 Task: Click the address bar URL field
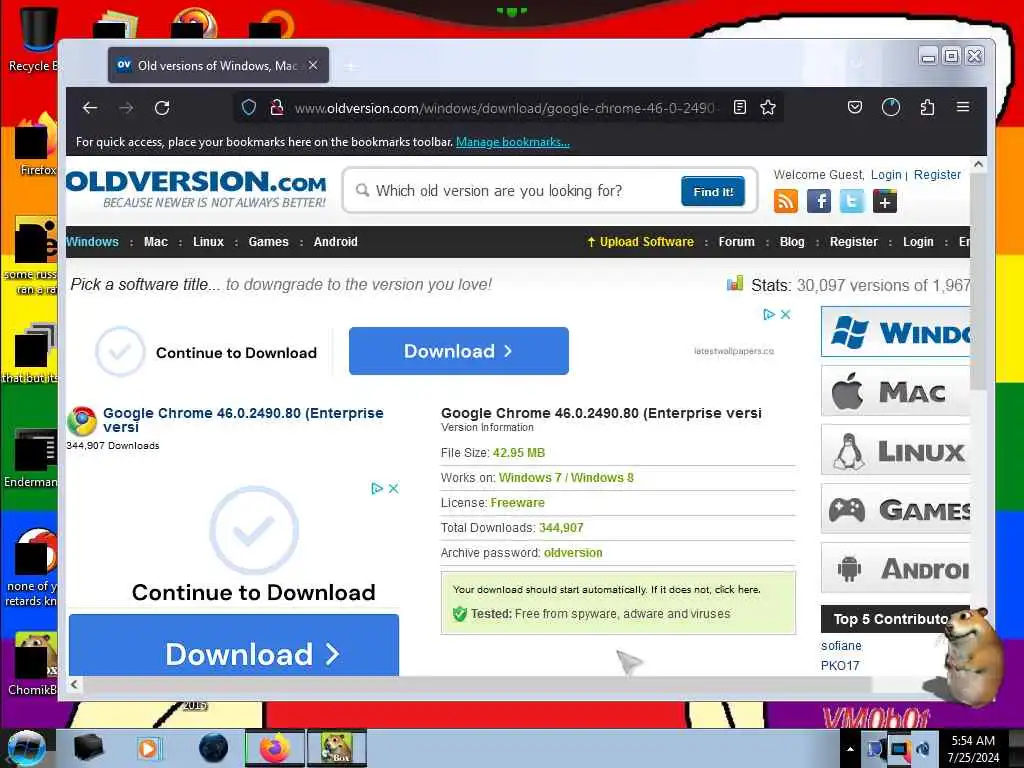click(506, 108)
